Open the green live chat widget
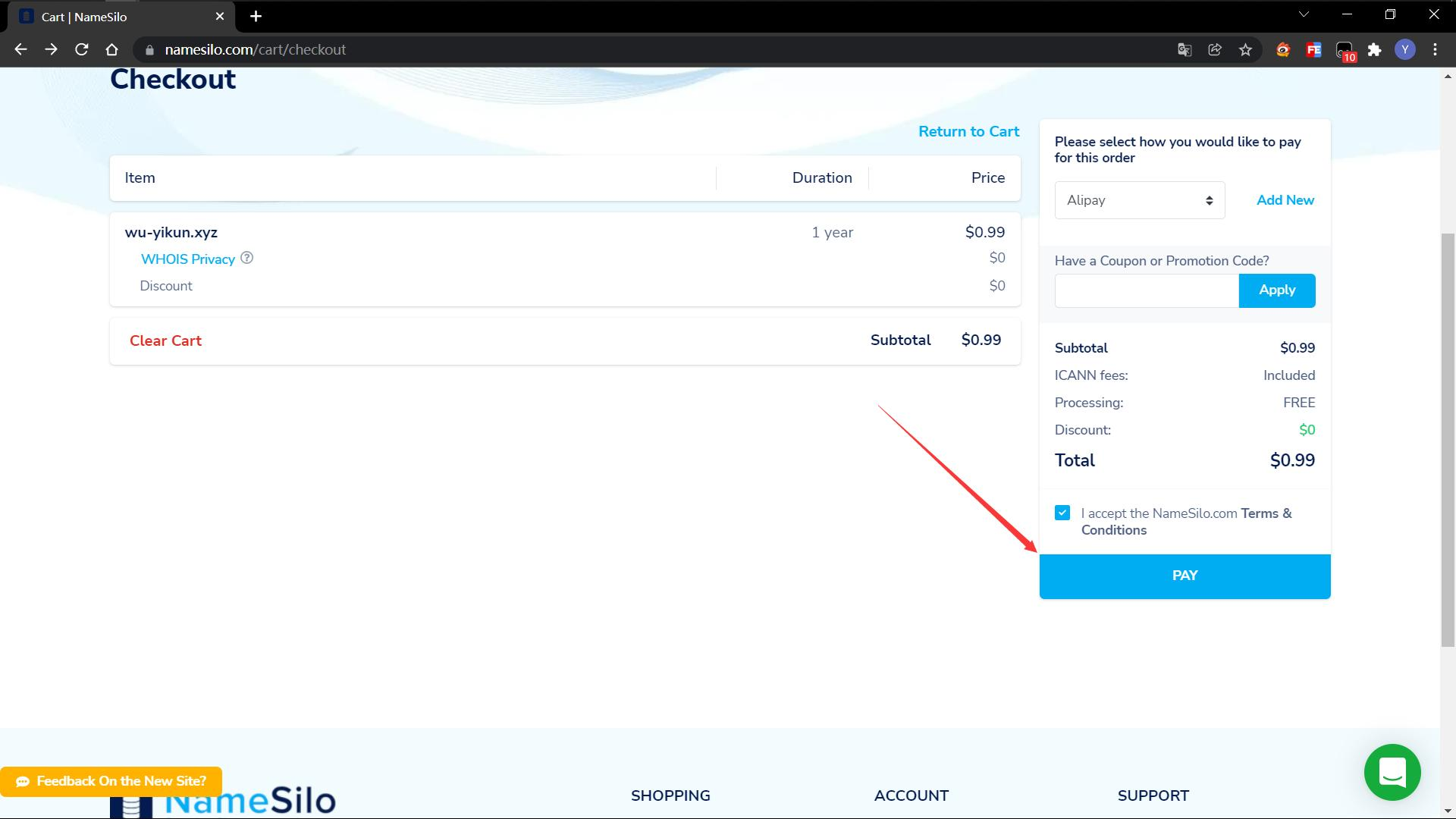Viewport: 1456px width, 819px height. (1392, 772)
